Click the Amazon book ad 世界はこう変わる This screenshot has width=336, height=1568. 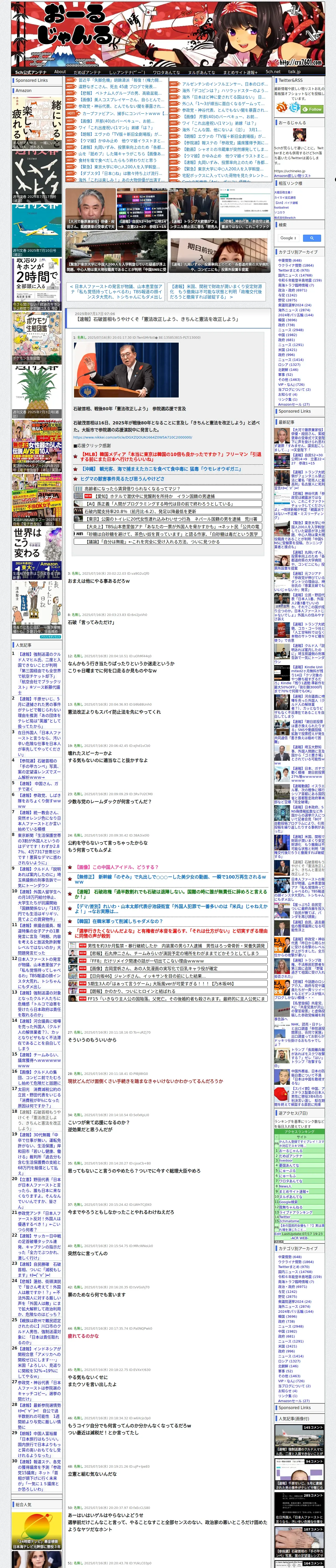[37, 554]
